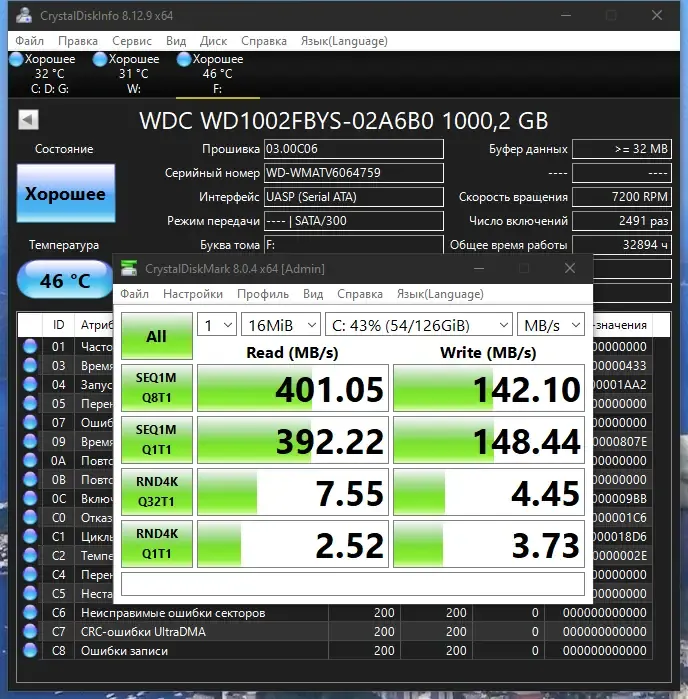Select the W: disk status orb

pos(100,59)
